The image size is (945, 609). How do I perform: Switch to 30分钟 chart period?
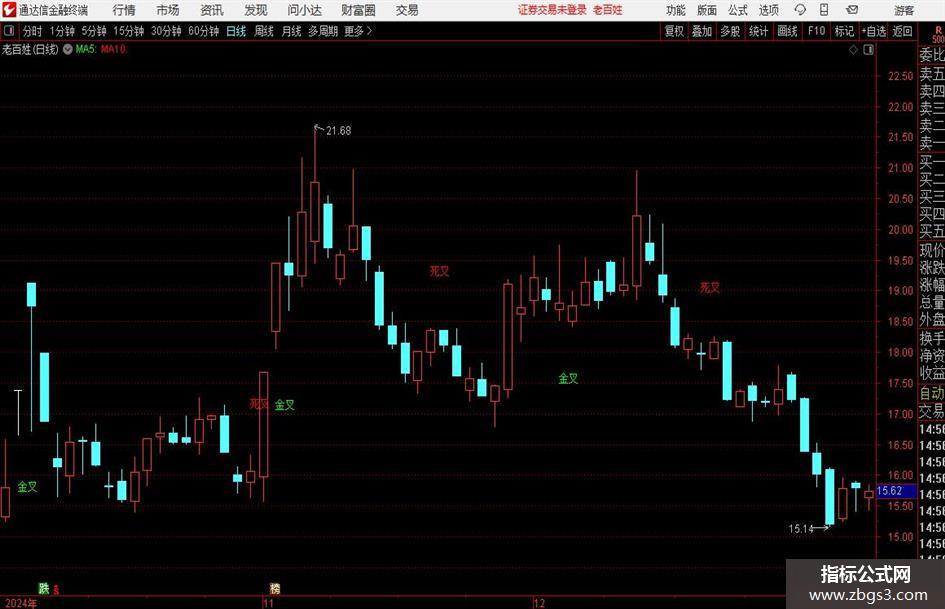click(166, 31)
